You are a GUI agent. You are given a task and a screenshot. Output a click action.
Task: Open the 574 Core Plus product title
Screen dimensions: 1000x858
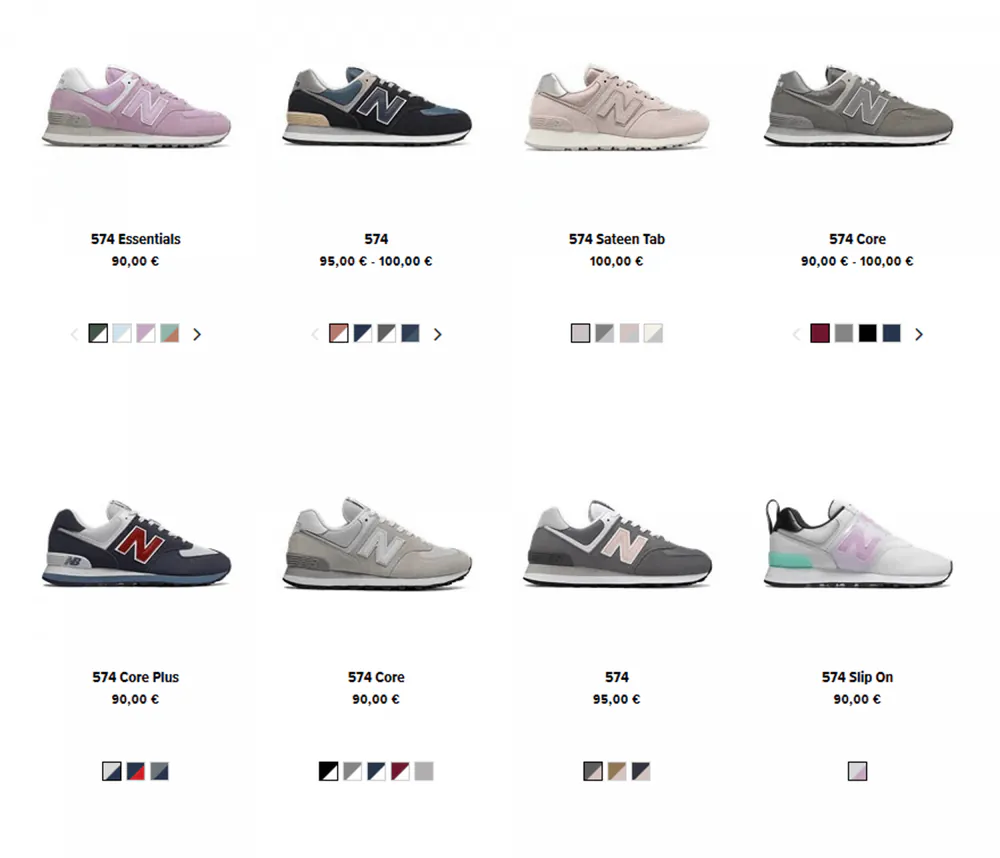pyautogui.click(x=135, y=677)
